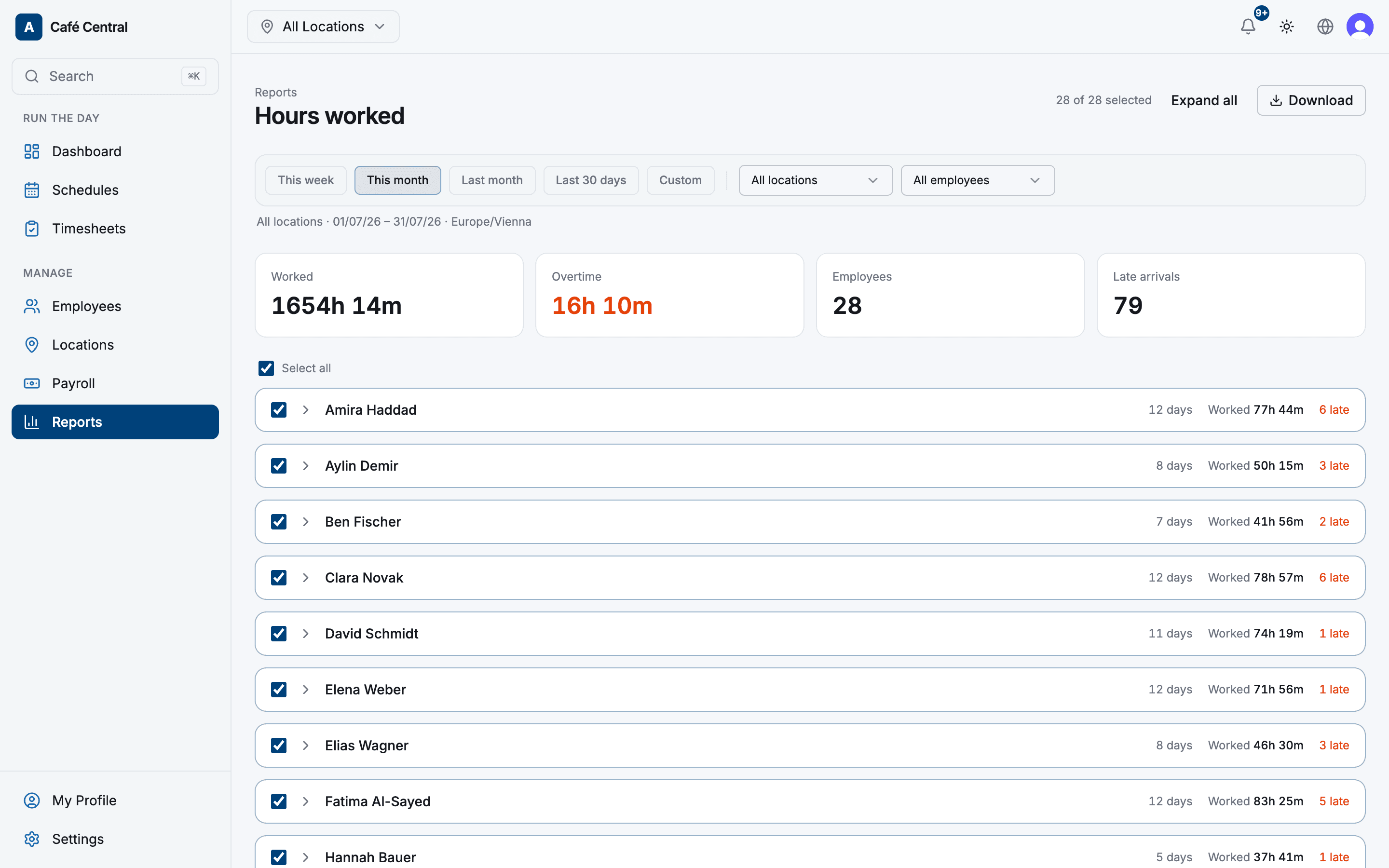Click the 9+ notification badge

point(1261,13)
